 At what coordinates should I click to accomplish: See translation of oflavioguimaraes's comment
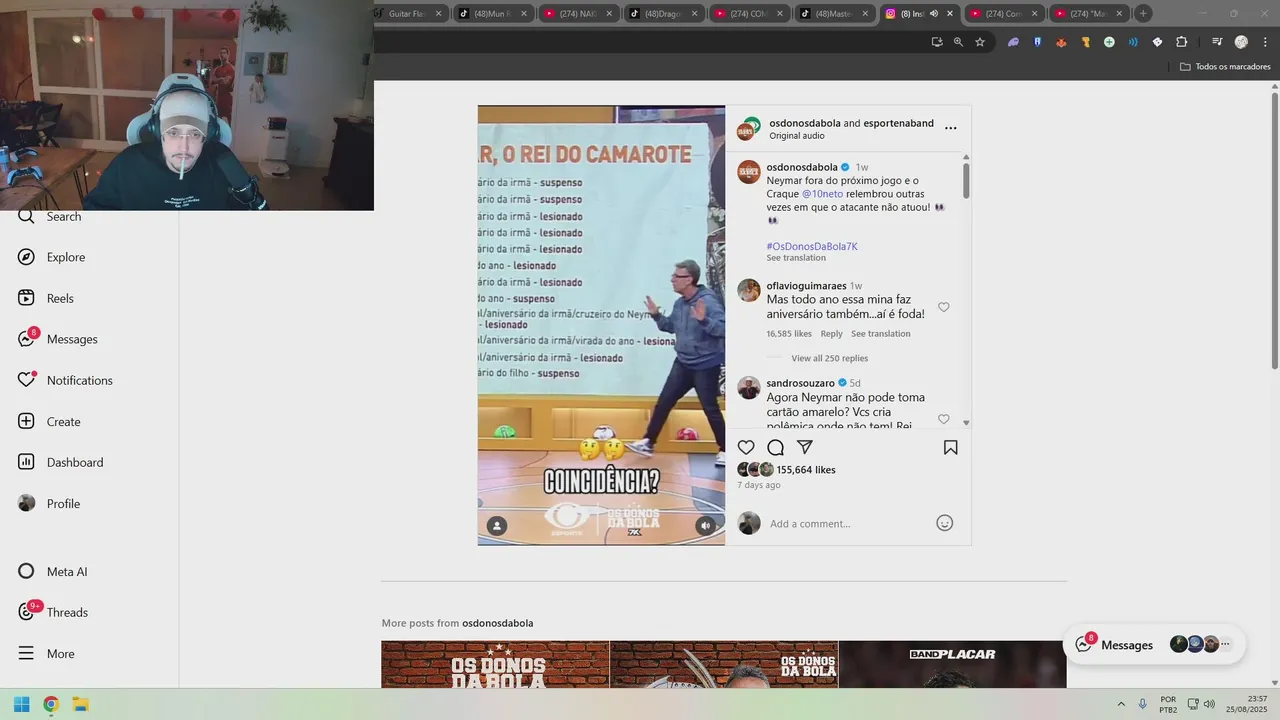pos(880,334)
